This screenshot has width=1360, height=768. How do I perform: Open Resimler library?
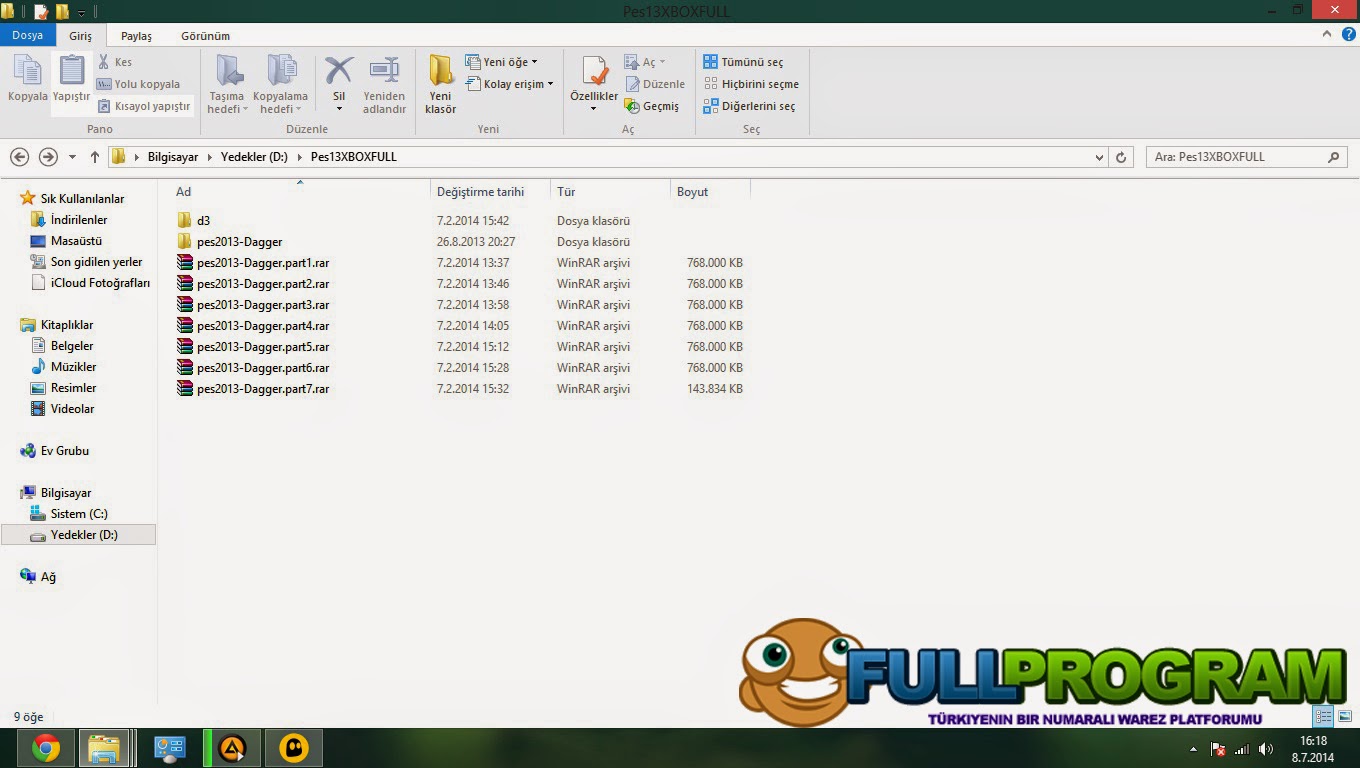[73, 388]
